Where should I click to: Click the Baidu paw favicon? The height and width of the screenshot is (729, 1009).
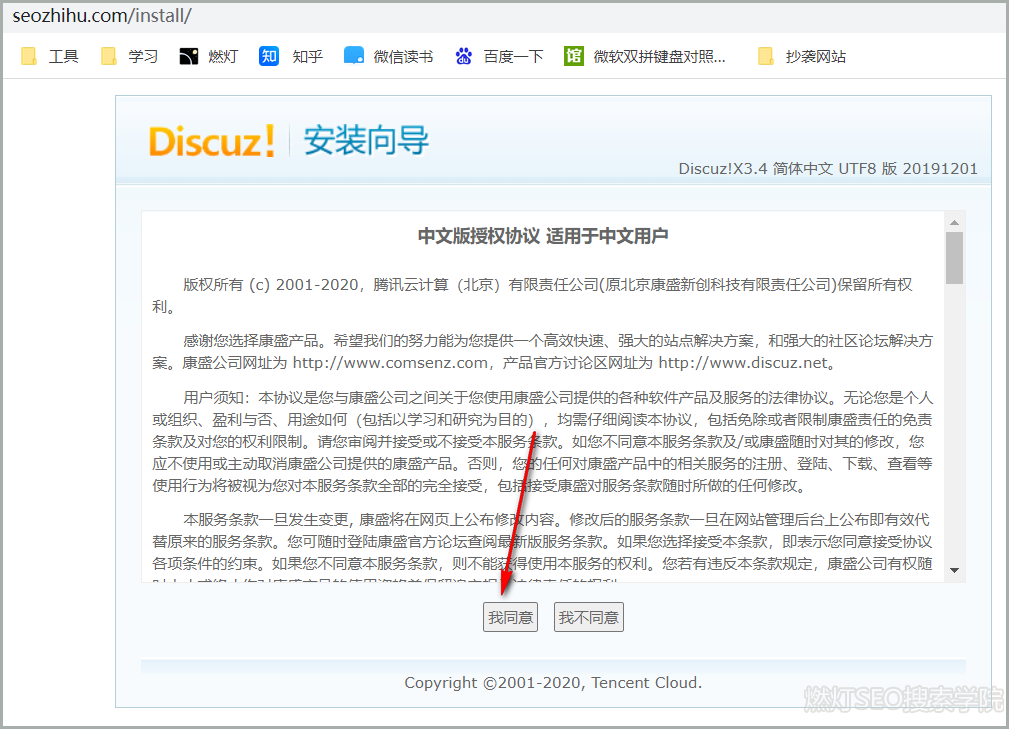[464, 57]
